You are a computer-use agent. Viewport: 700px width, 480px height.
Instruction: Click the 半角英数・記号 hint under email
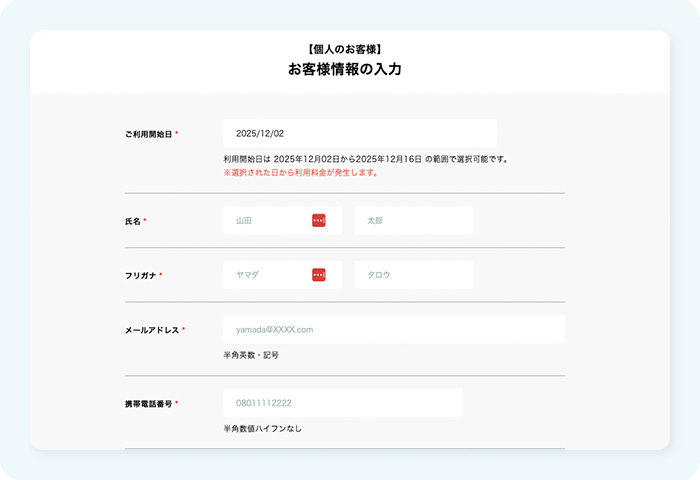(251, 355)
